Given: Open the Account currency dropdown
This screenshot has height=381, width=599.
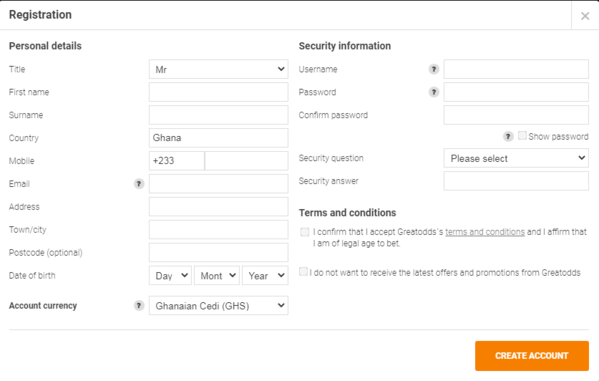Looking at the screenshot, I should [219, 305].
